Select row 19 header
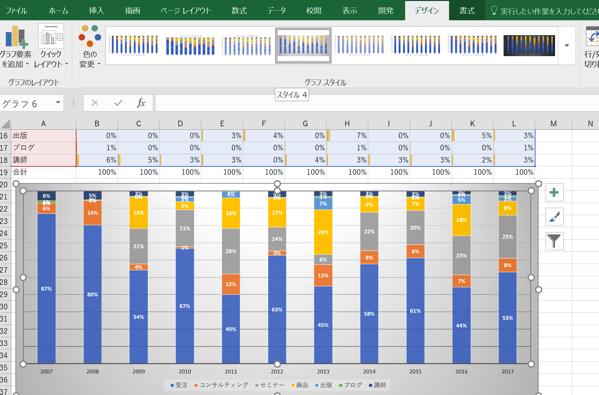Image resolution: width=599 pixels, height=395 pixels. pos(5,172)
